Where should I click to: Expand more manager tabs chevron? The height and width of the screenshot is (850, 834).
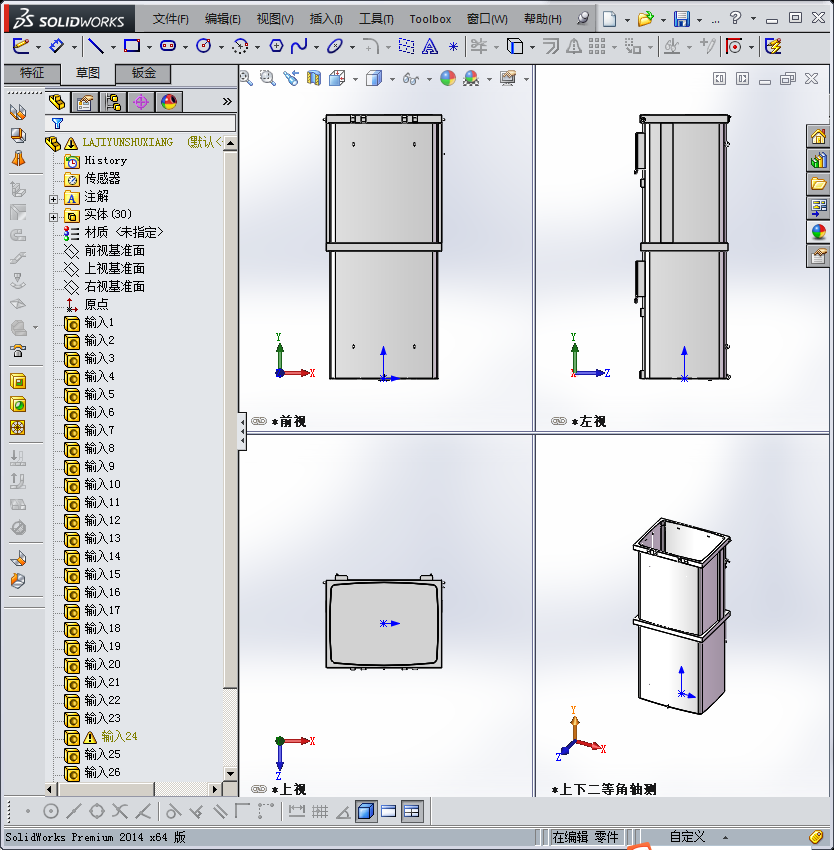[x=227, y=101]
